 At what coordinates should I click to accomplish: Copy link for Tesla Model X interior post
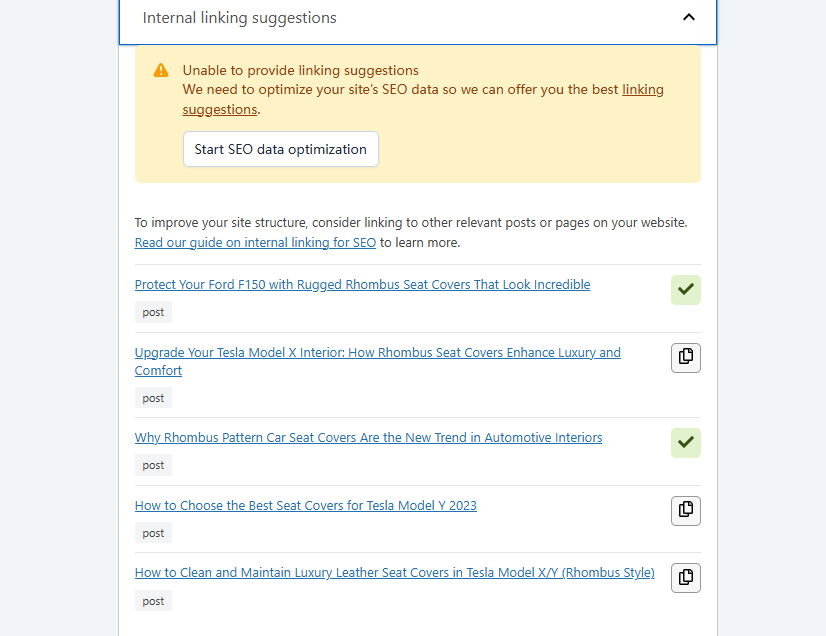tap(685, 357)
